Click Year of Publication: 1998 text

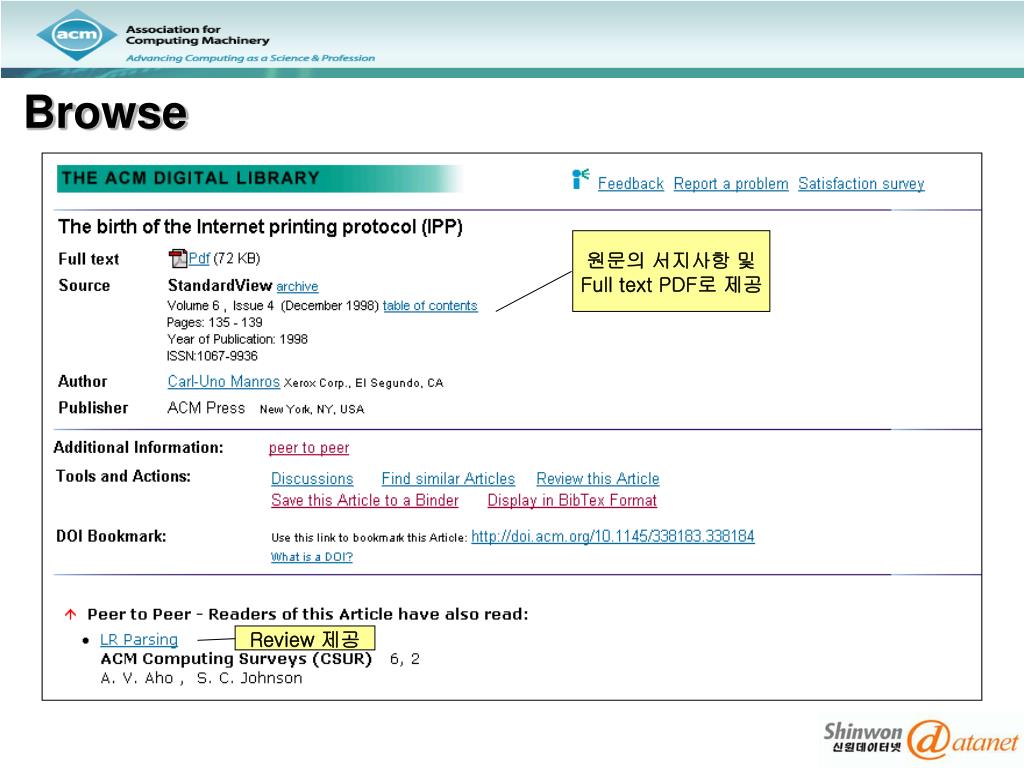[x=237, y=339]
